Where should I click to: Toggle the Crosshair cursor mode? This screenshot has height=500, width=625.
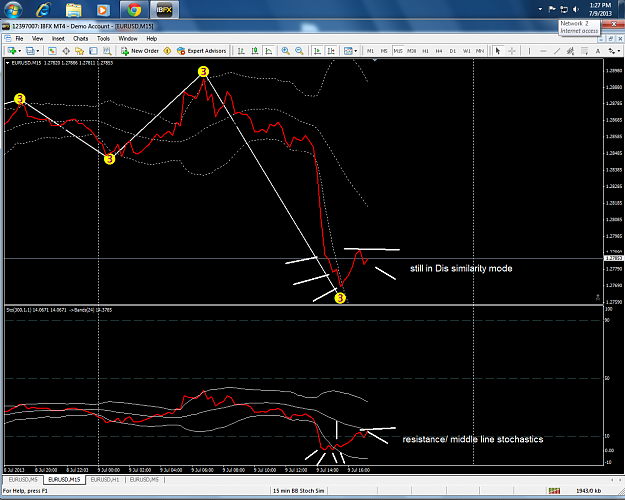click(512, 51)
